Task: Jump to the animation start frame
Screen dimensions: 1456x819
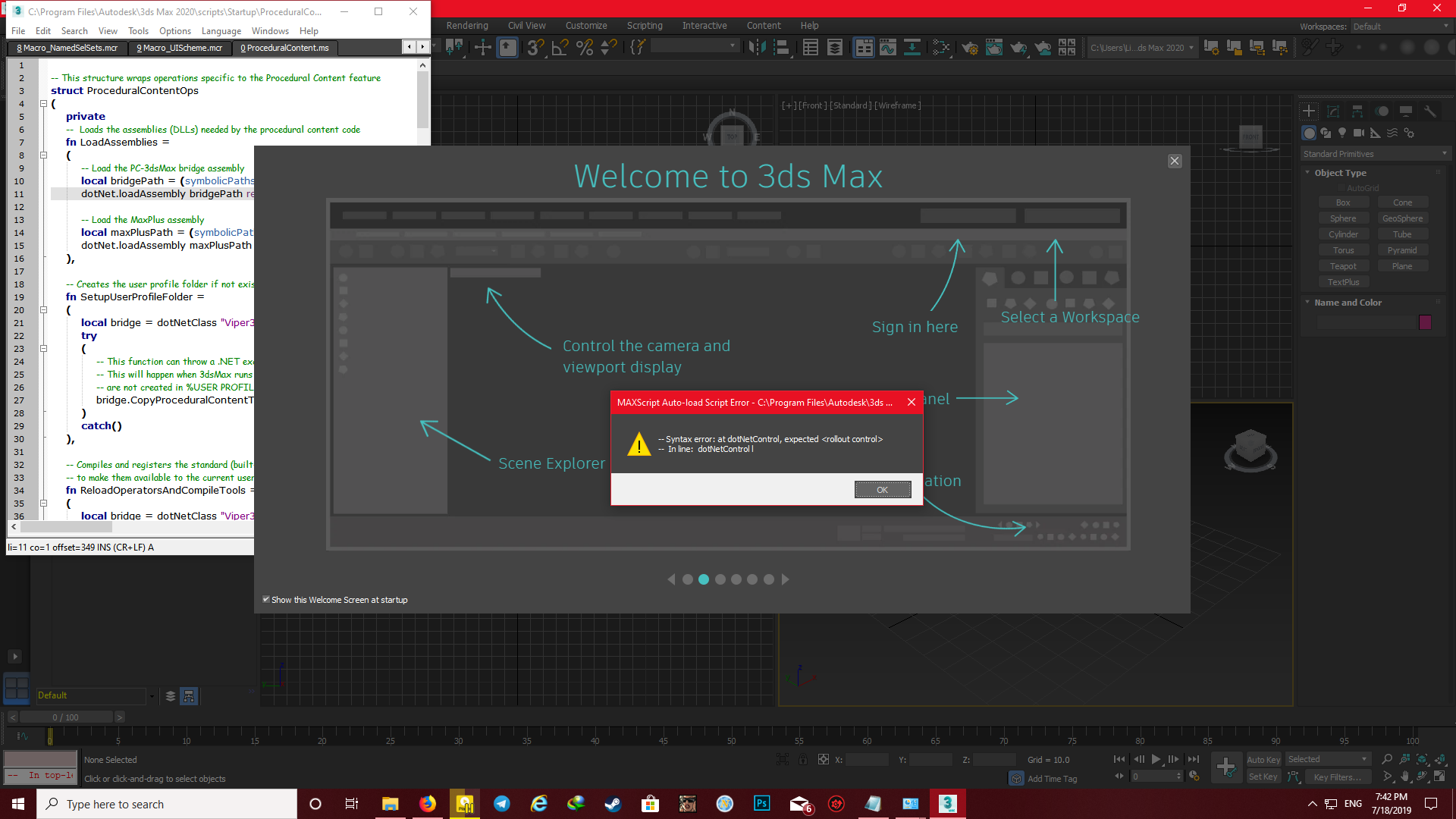Action: coord(1119,759)
